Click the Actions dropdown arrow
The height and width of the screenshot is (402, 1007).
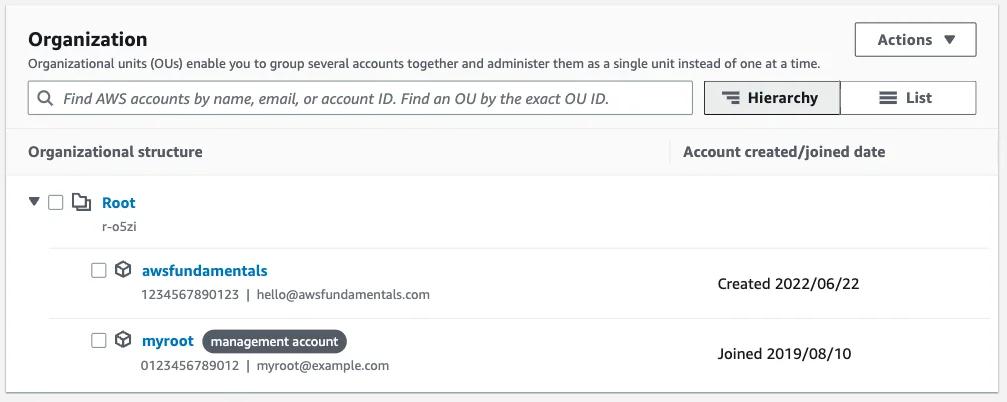pos(951,40)
